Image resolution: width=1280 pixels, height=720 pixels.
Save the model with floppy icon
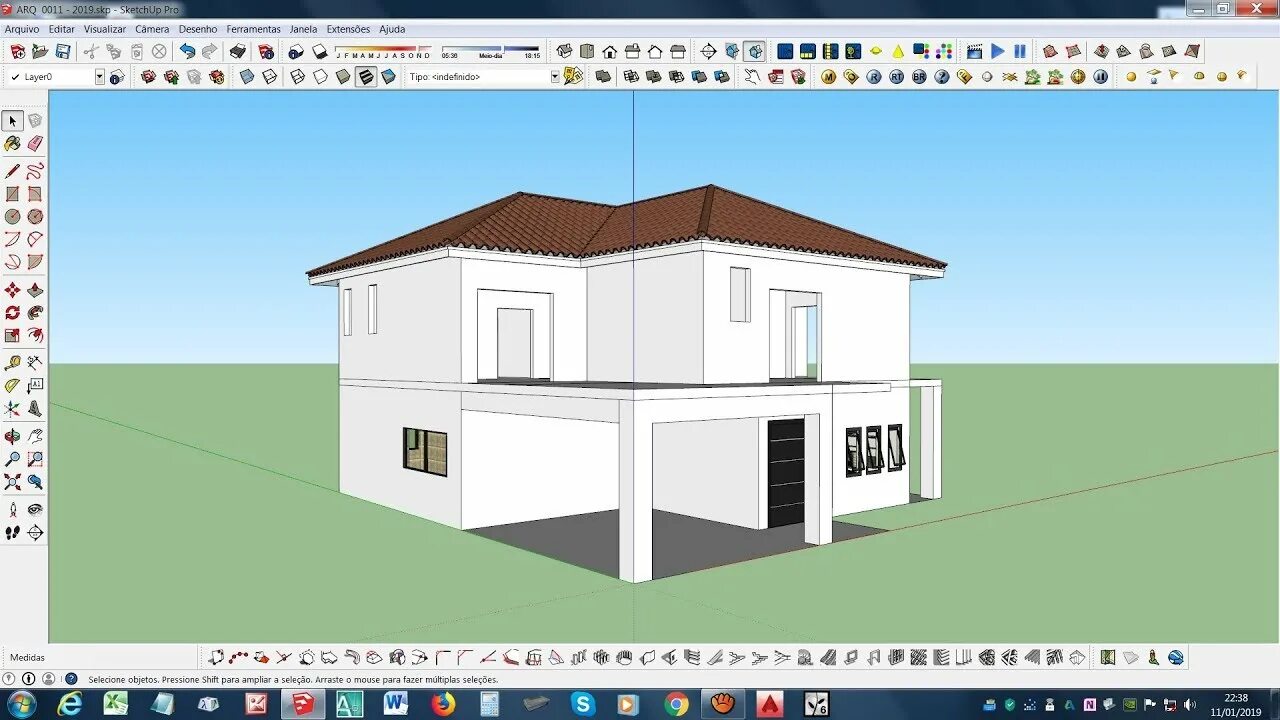(63, 51)
